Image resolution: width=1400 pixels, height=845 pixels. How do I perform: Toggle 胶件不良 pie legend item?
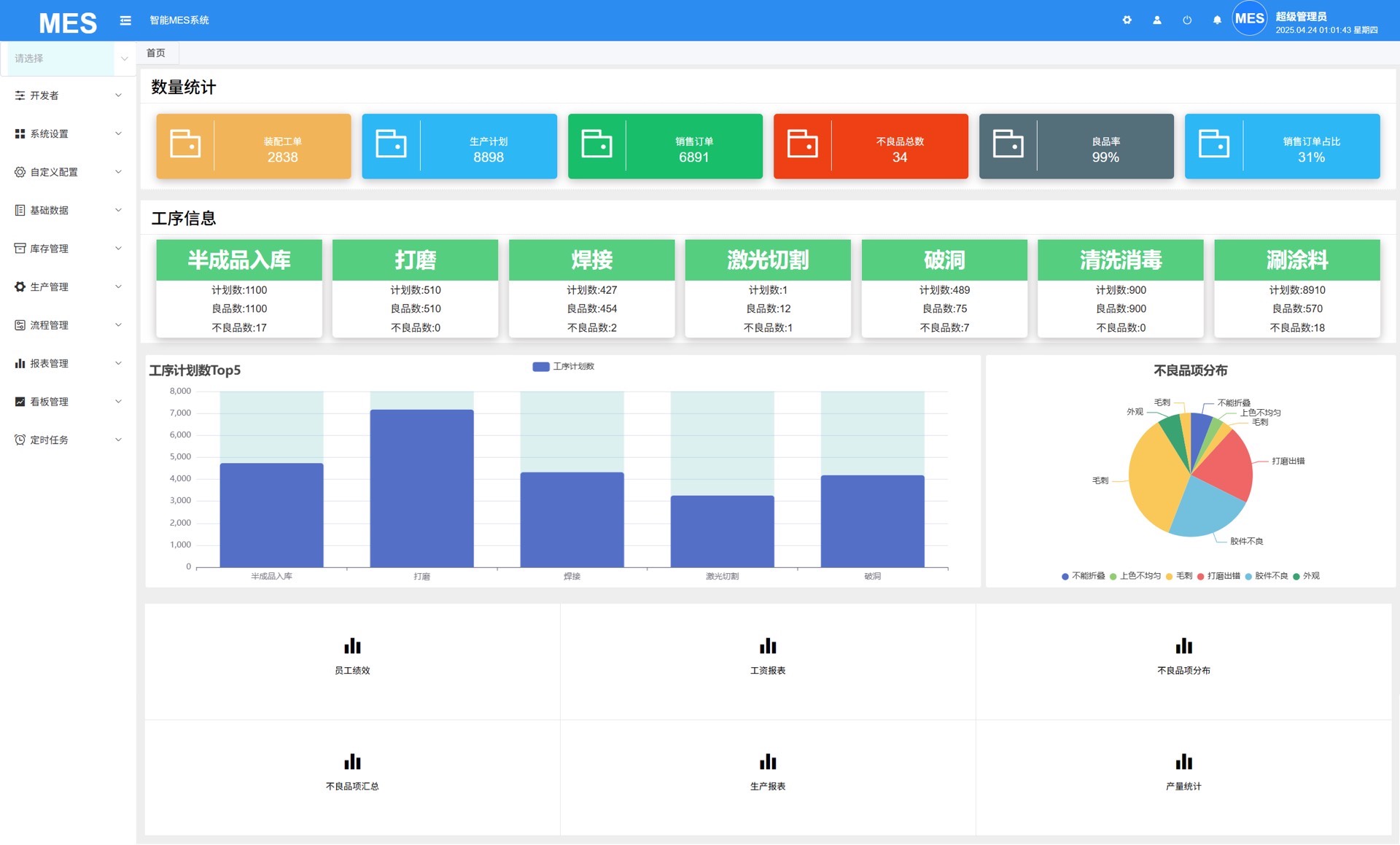coord(1267,576)
